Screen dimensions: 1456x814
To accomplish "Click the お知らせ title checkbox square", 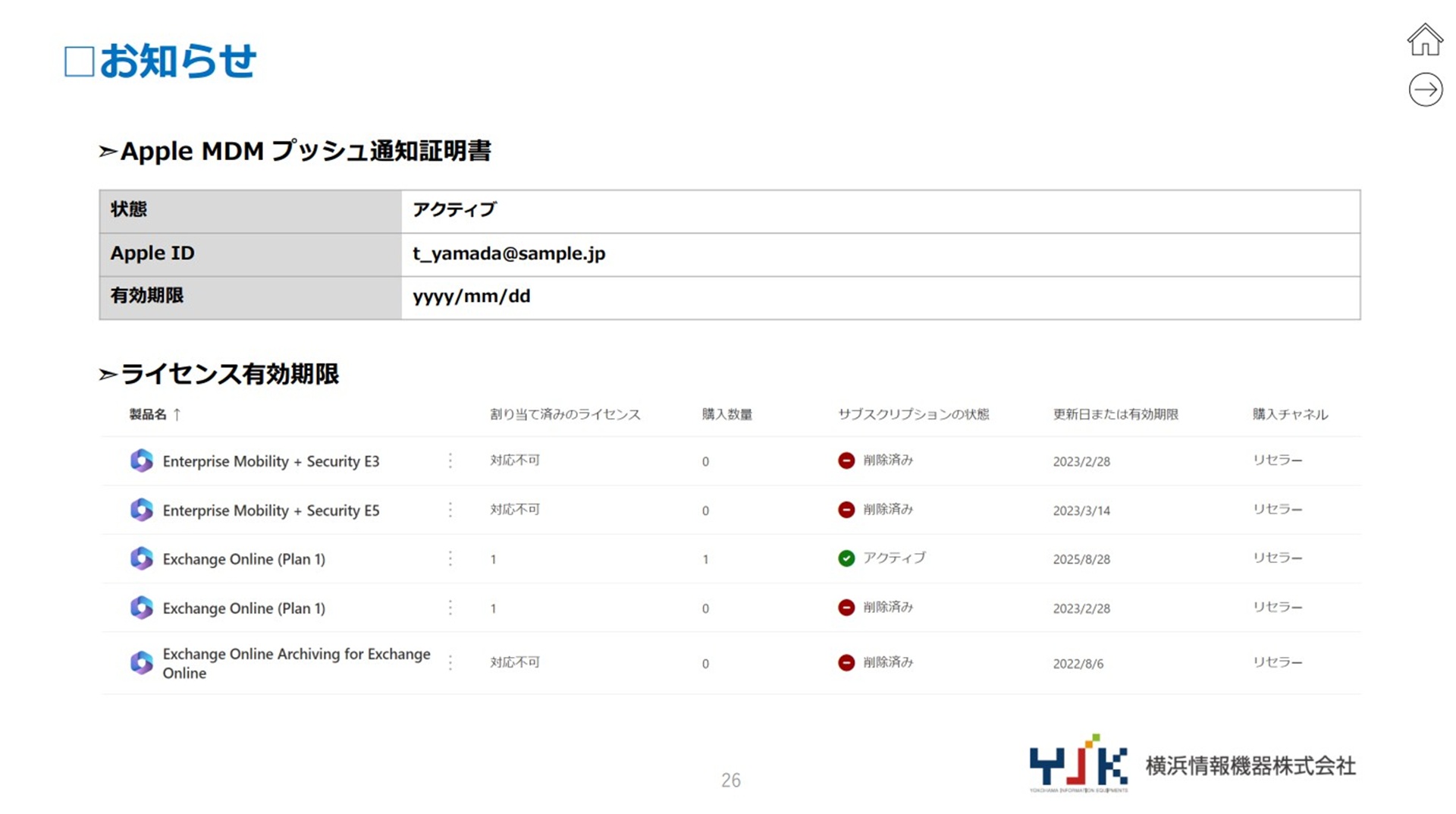I will point(79,61).
